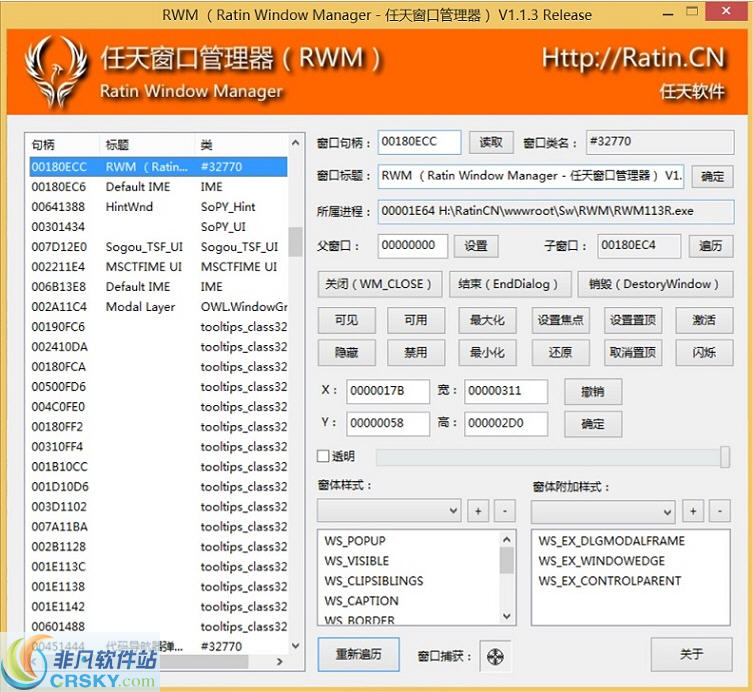The width and height of the screenshot is (753, 692).
Task: Click the 类 column header
Action: (242, 145)
